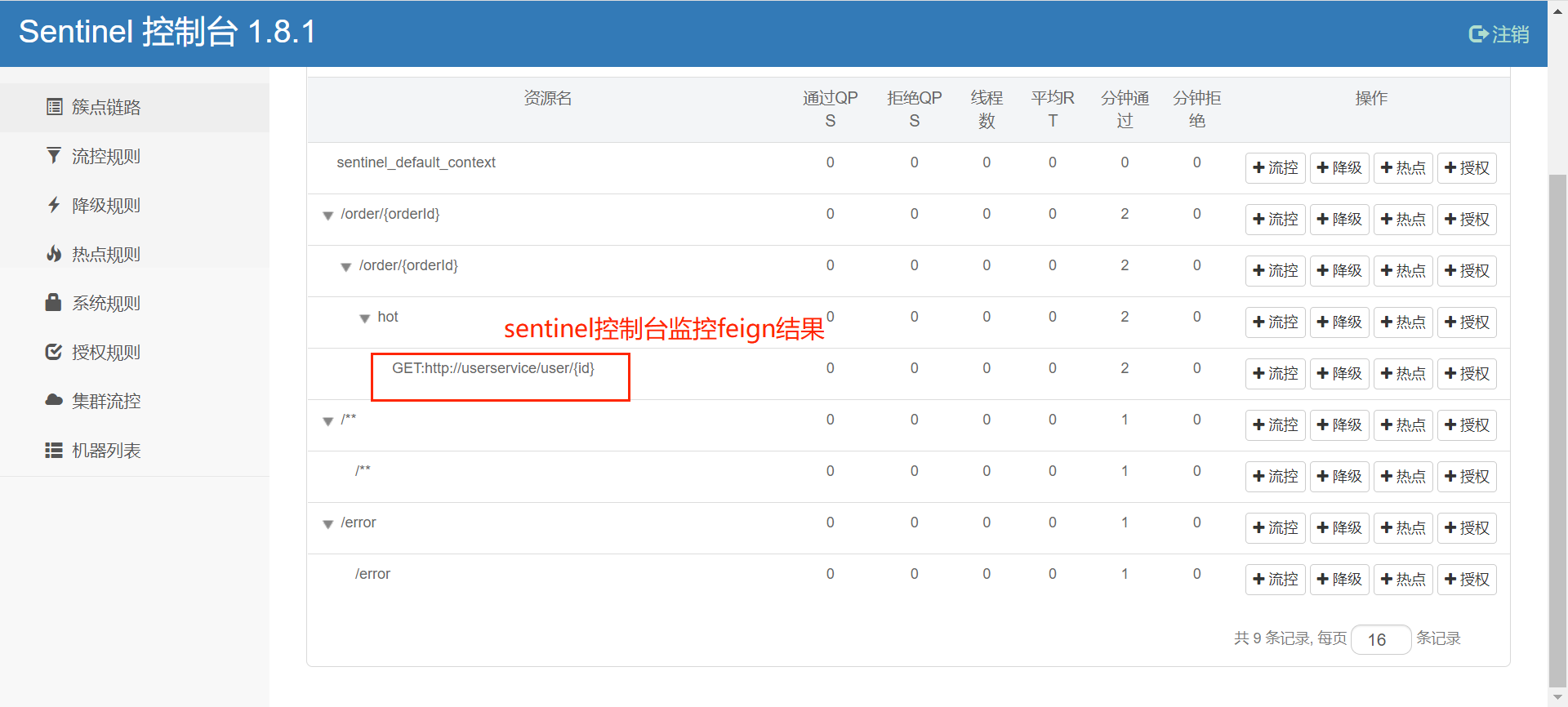Open the 降级规则 sidebar menu

(x=135, y=205)
